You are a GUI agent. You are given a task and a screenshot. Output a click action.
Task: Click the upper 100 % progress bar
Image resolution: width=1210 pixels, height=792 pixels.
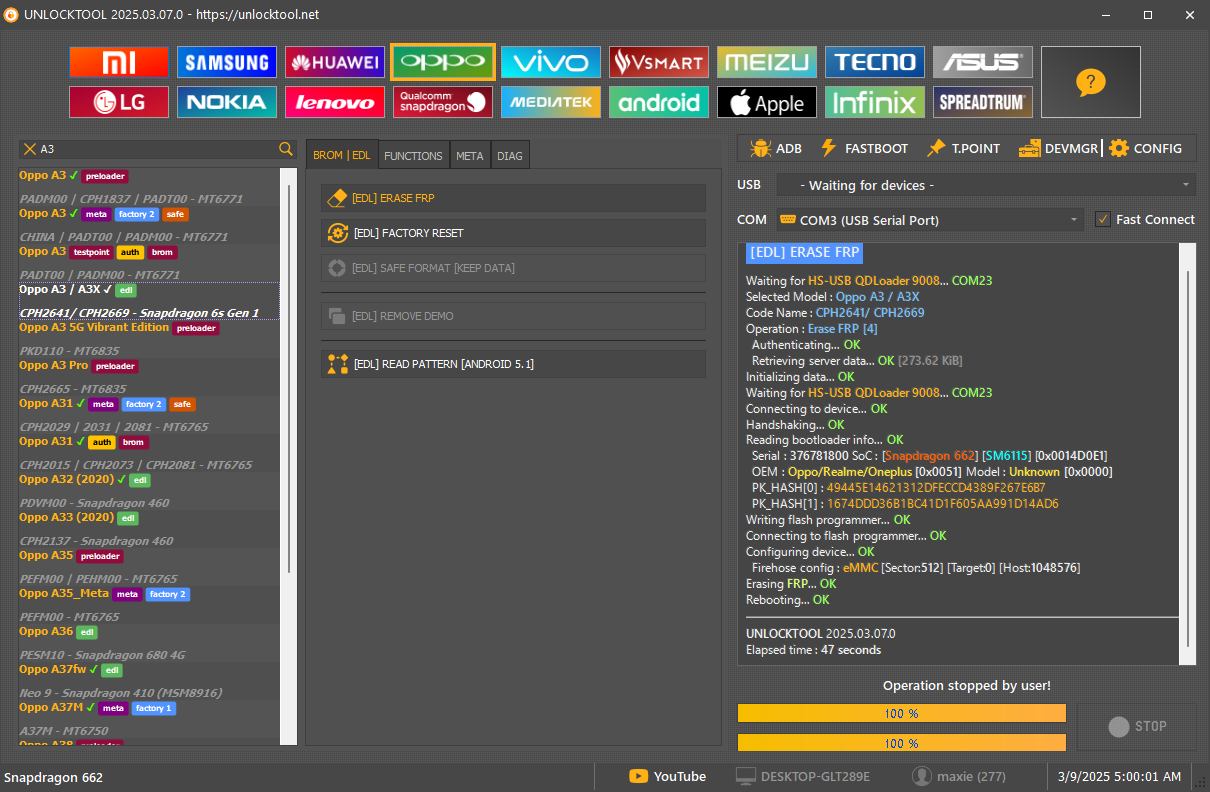tap(901, 713)
